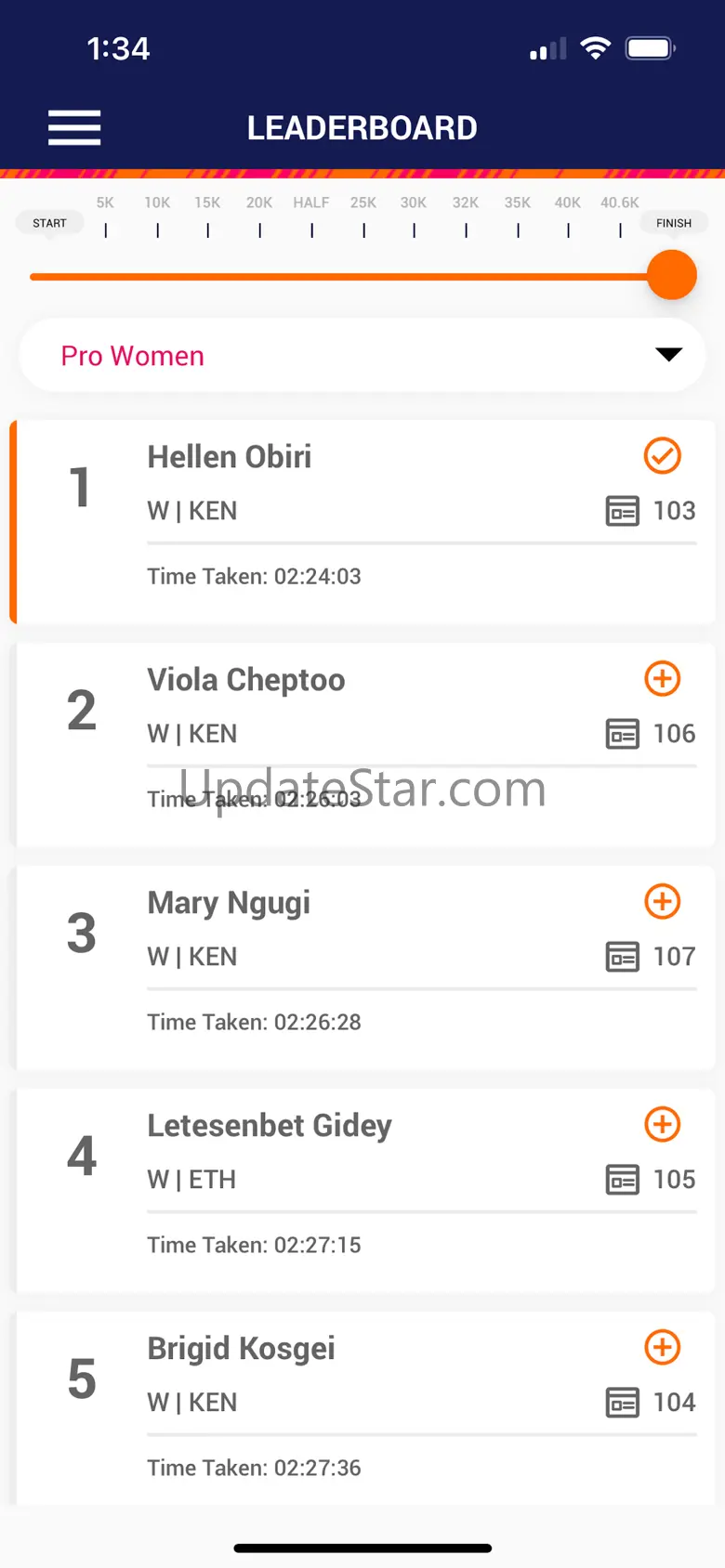Jump to the FINISH checkpoint
The height and width of the screenshot is (1568, 725).
coord(673,223)
